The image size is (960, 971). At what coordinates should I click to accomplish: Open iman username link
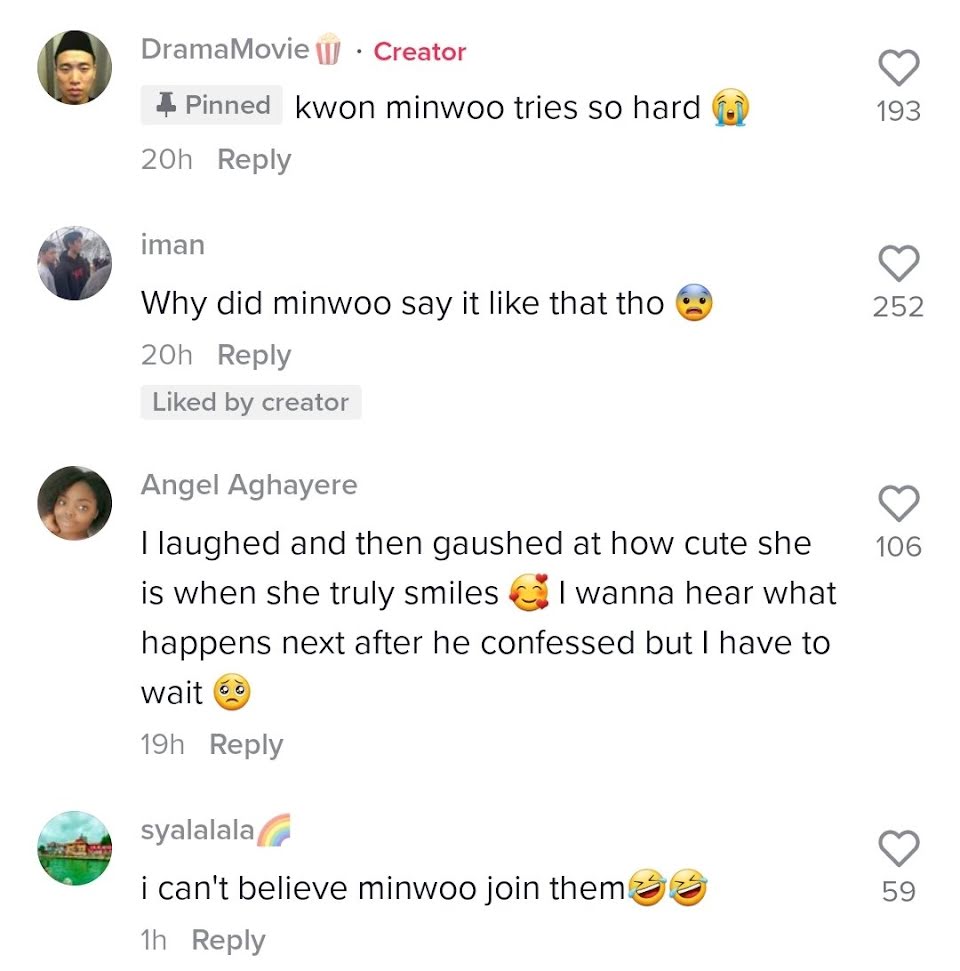click(x=172, y=245)
